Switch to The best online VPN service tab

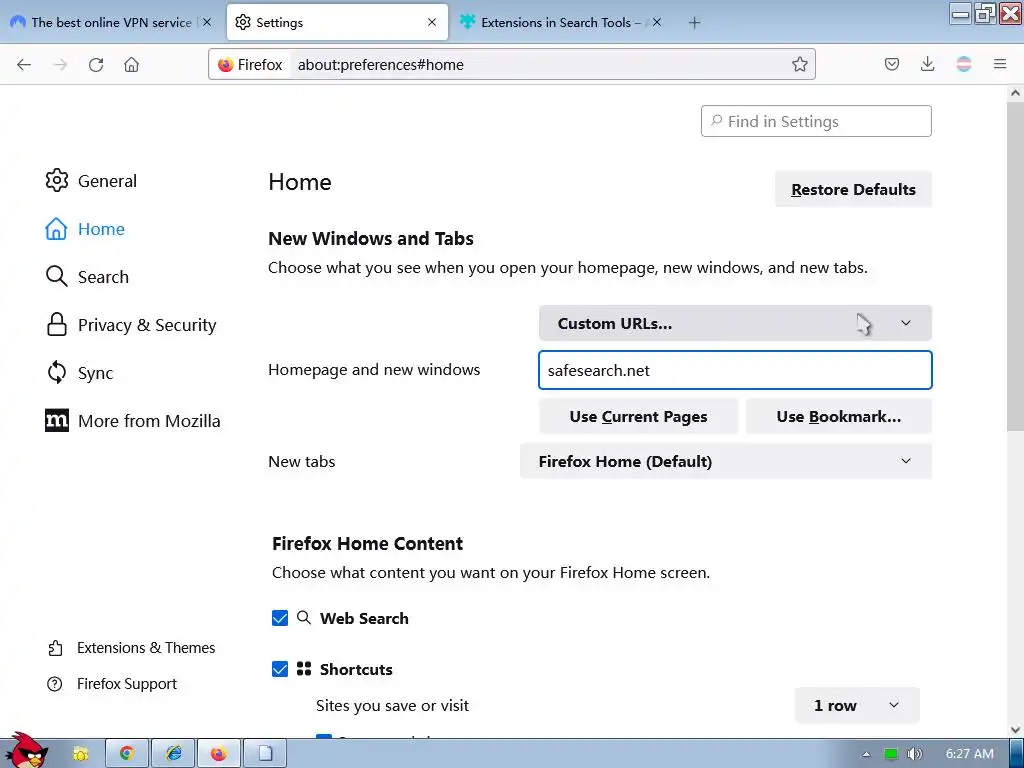111,22
